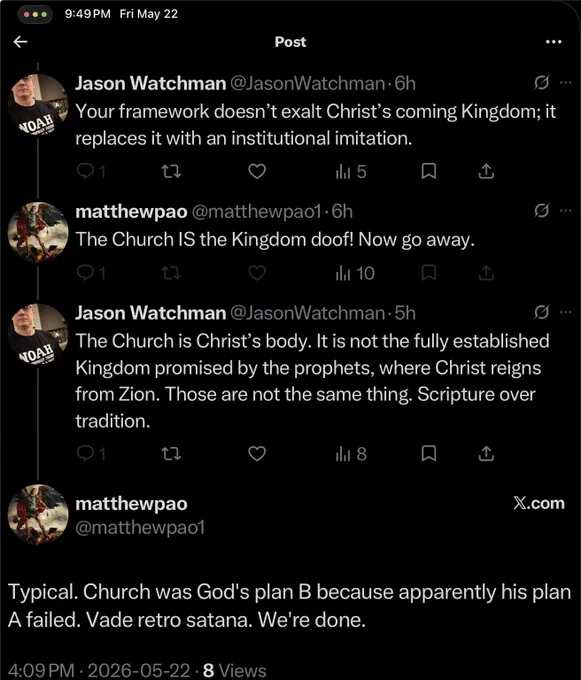Screen dimensions: 581x680
Task: Open the three-dot system pill in status bar
Action: tap(36, 14)
